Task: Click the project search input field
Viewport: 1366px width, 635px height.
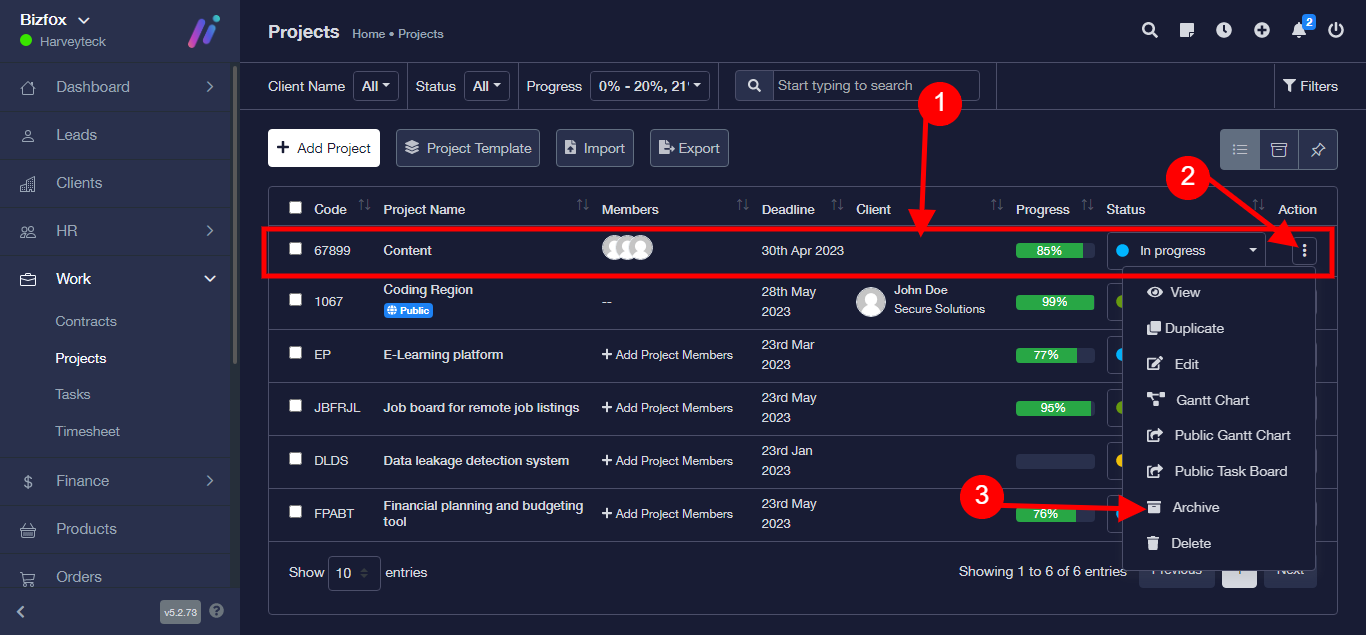Action: [875, 86]
